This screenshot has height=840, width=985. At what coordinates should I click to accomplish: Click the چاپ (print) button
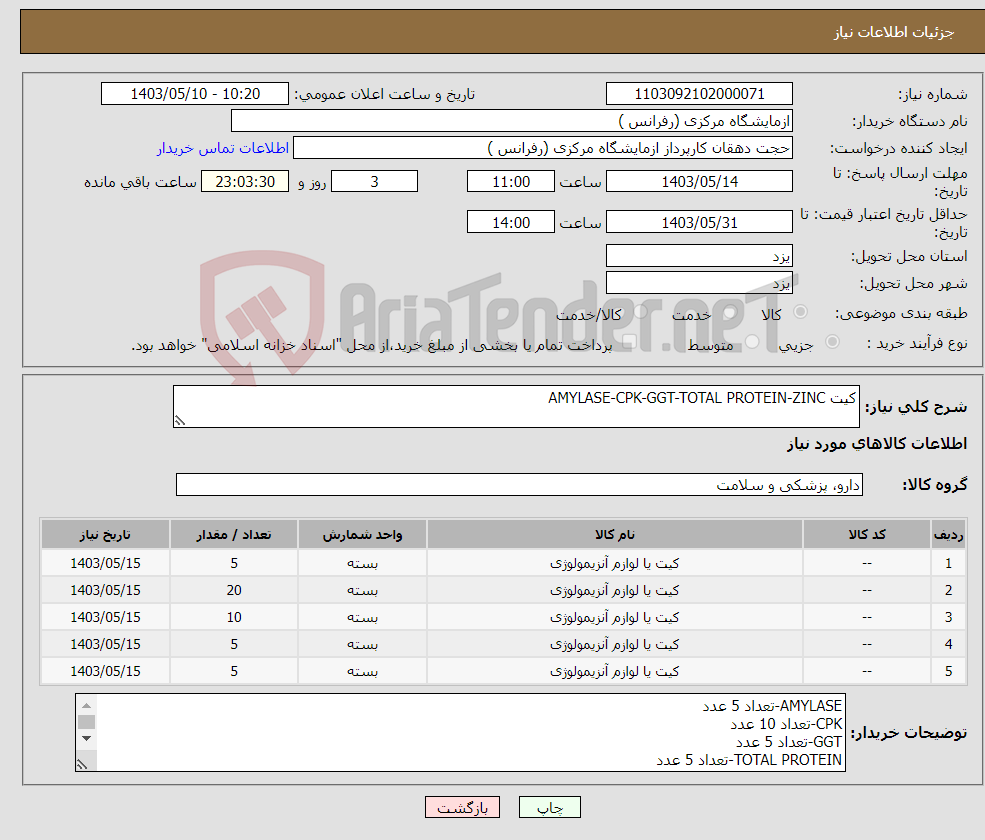[550, 807]
